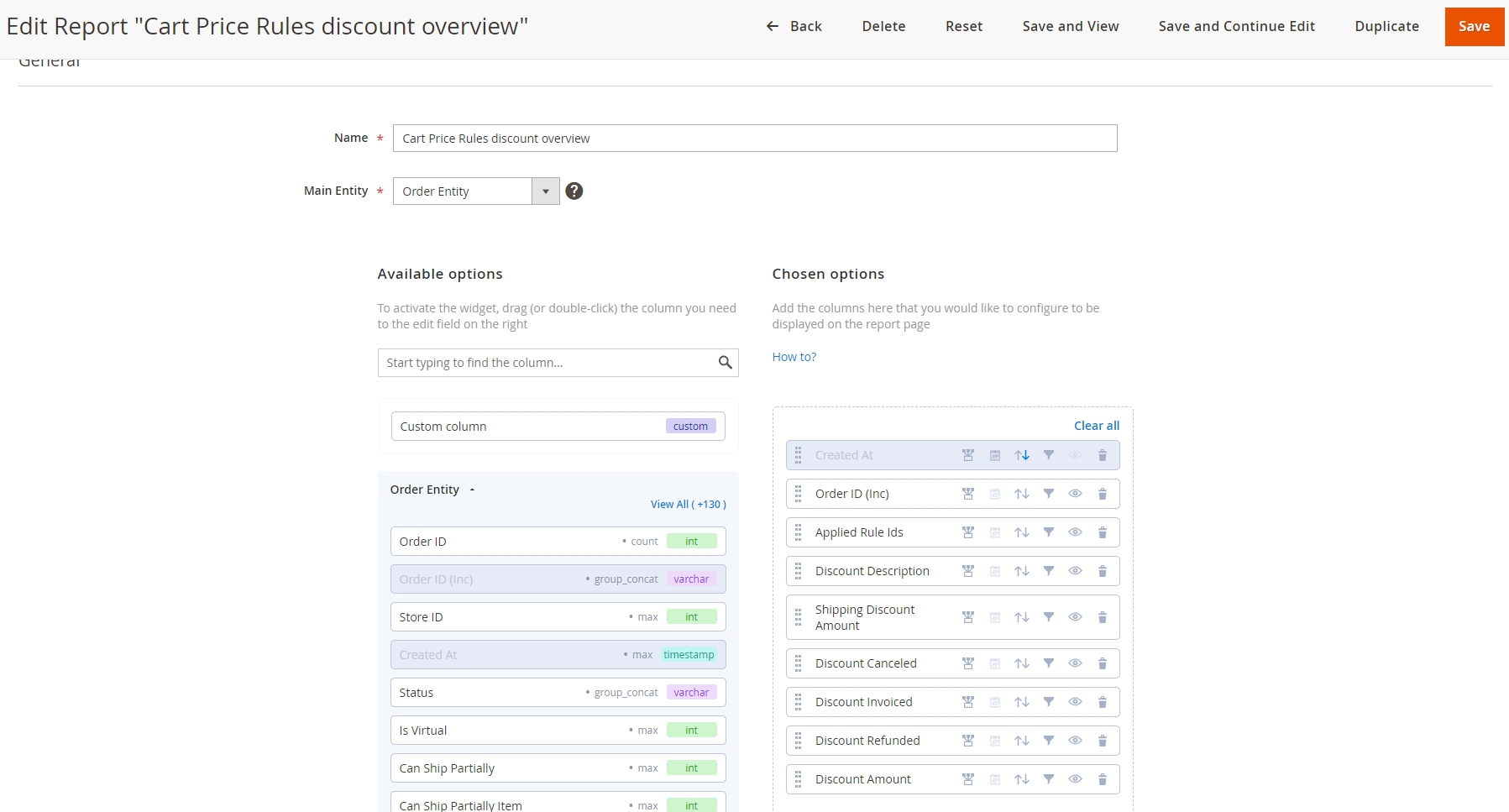Duplicate the report
Image resolution: width=1509 pixels, height=812 pixels.
(1386, 26)
